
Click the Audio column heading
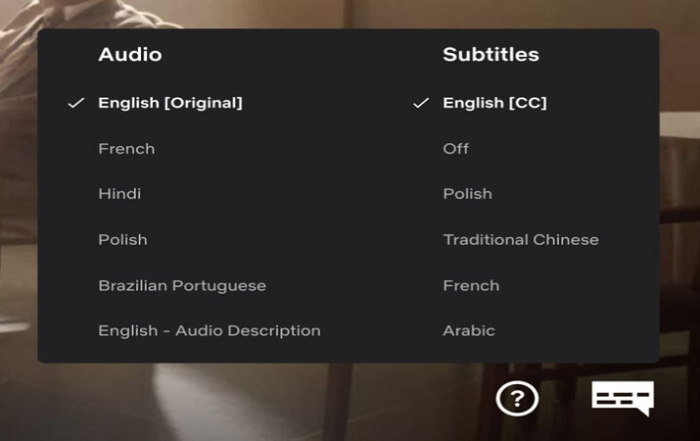click(x=130, y=54)
